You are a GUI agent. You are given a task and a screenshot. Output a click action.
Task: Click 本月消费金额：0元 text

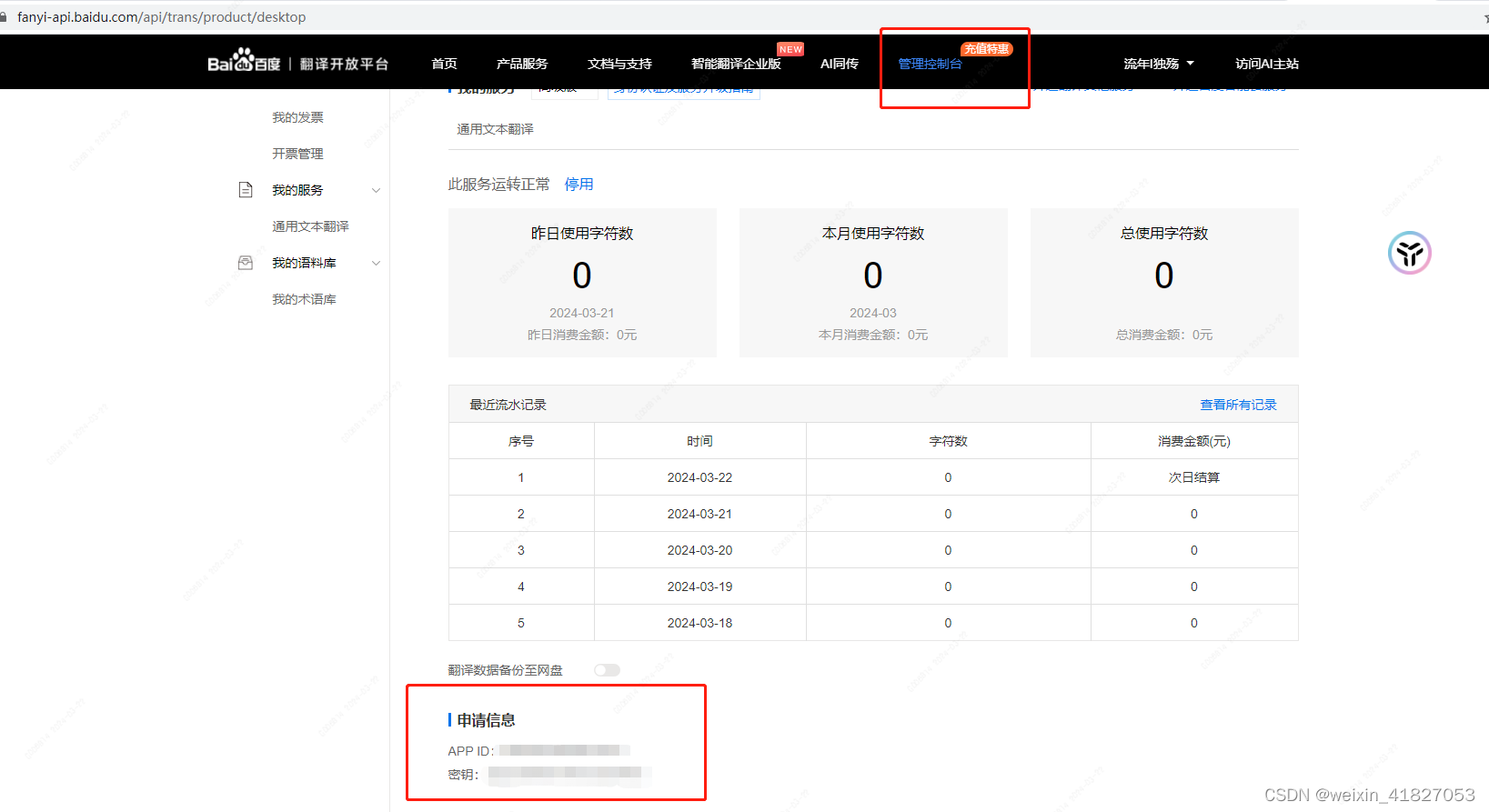[x=873, y=335]
